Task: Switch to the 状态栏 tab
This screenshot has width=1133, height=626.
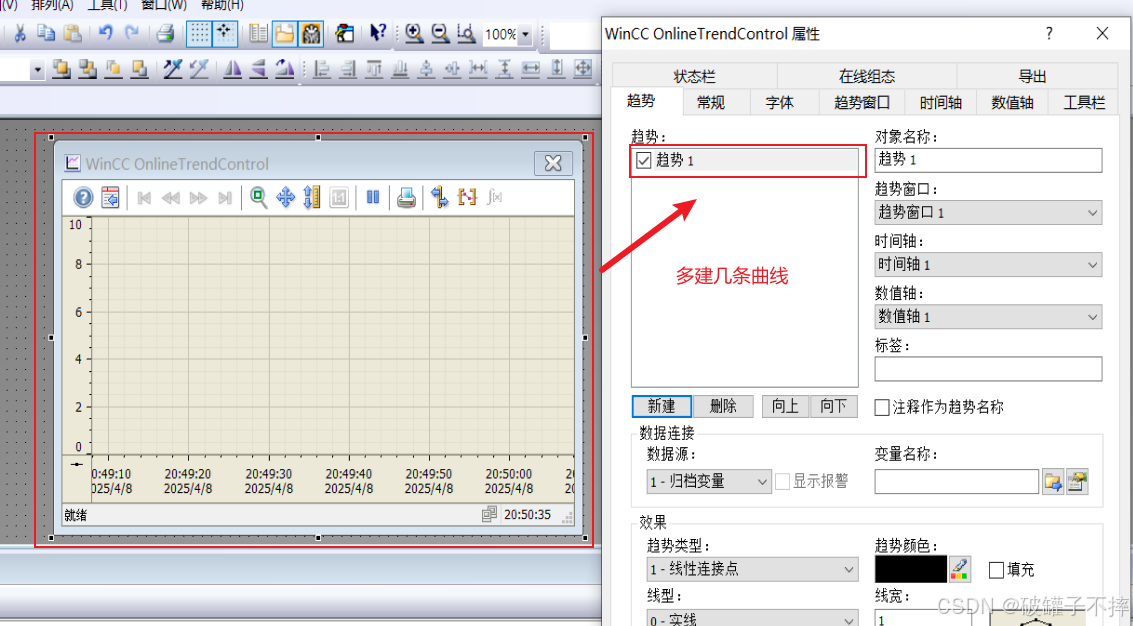Action: (694, 77)
